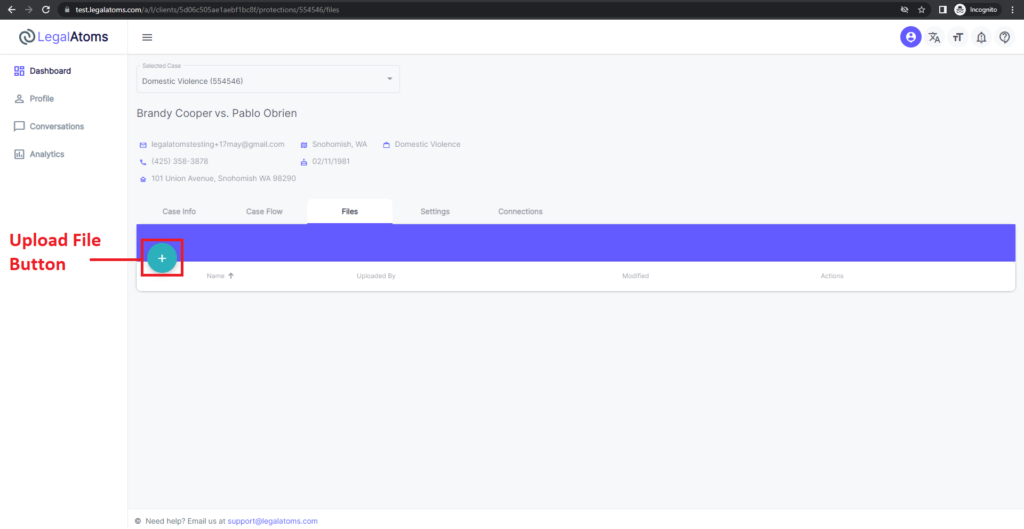Switch to the Case Info tab
Screen dimensions: 1024x529
(179, 212)
